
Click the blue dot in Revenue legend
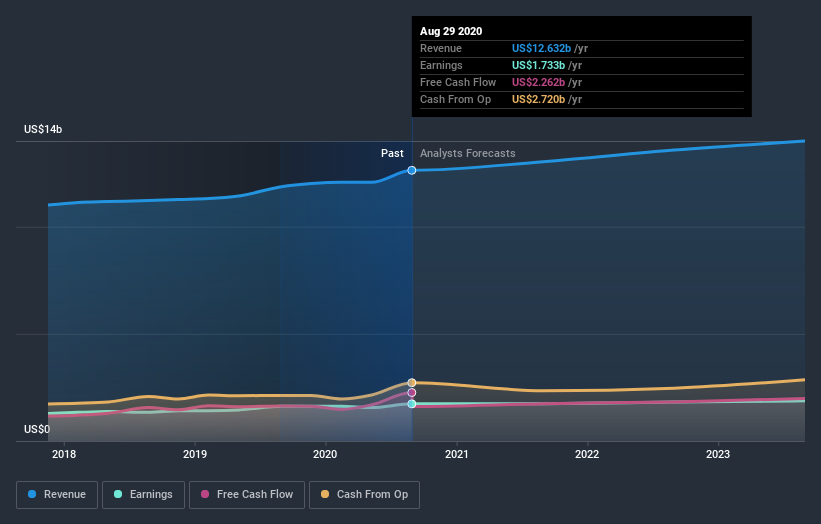[x=32, y=494]
